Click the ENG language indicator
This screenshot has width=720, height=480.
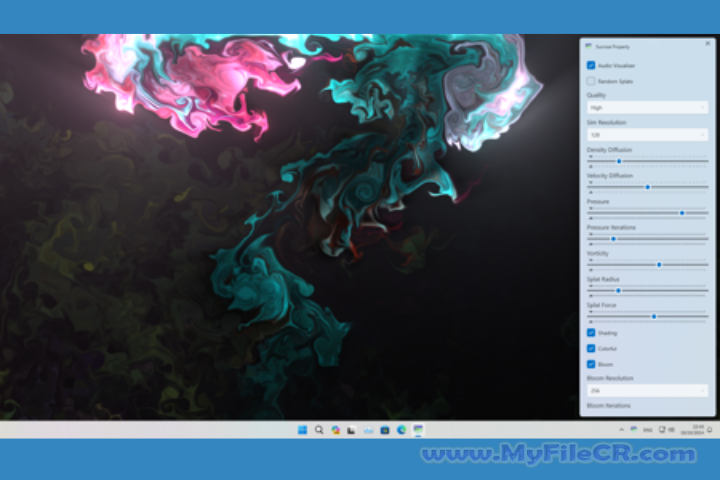coord(647,430)
